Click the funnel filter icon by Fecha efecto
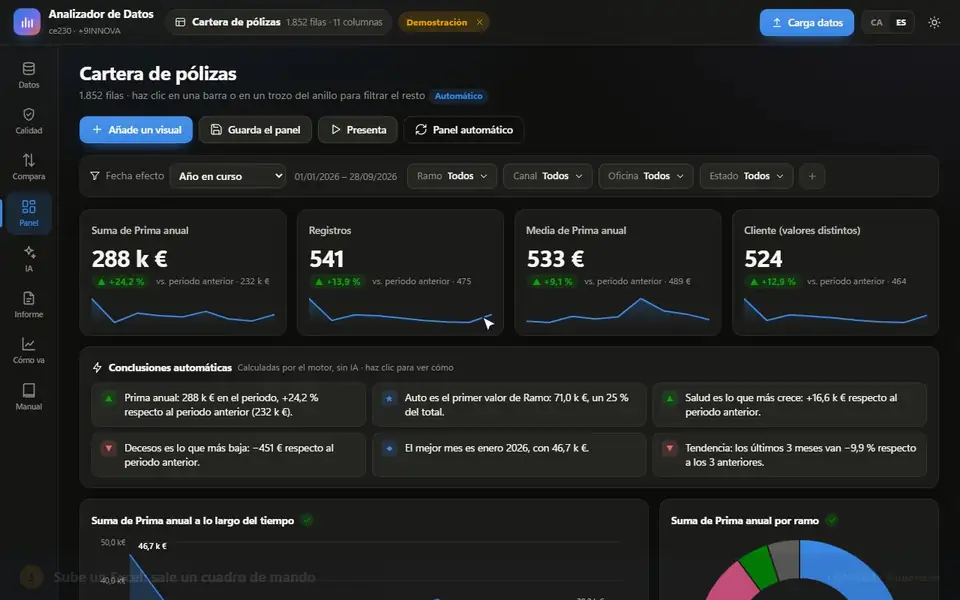This screenshot has height=600, width=960. tap(95, 176)
